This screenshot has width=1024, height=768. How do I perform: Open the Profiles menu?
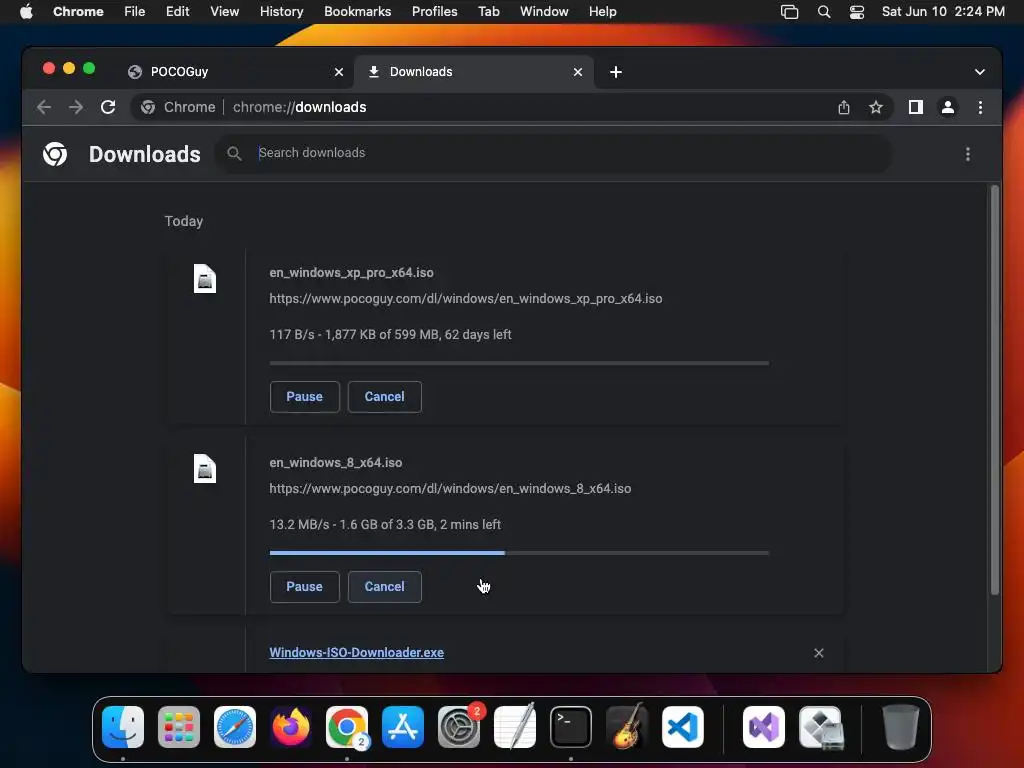(434, 12)
